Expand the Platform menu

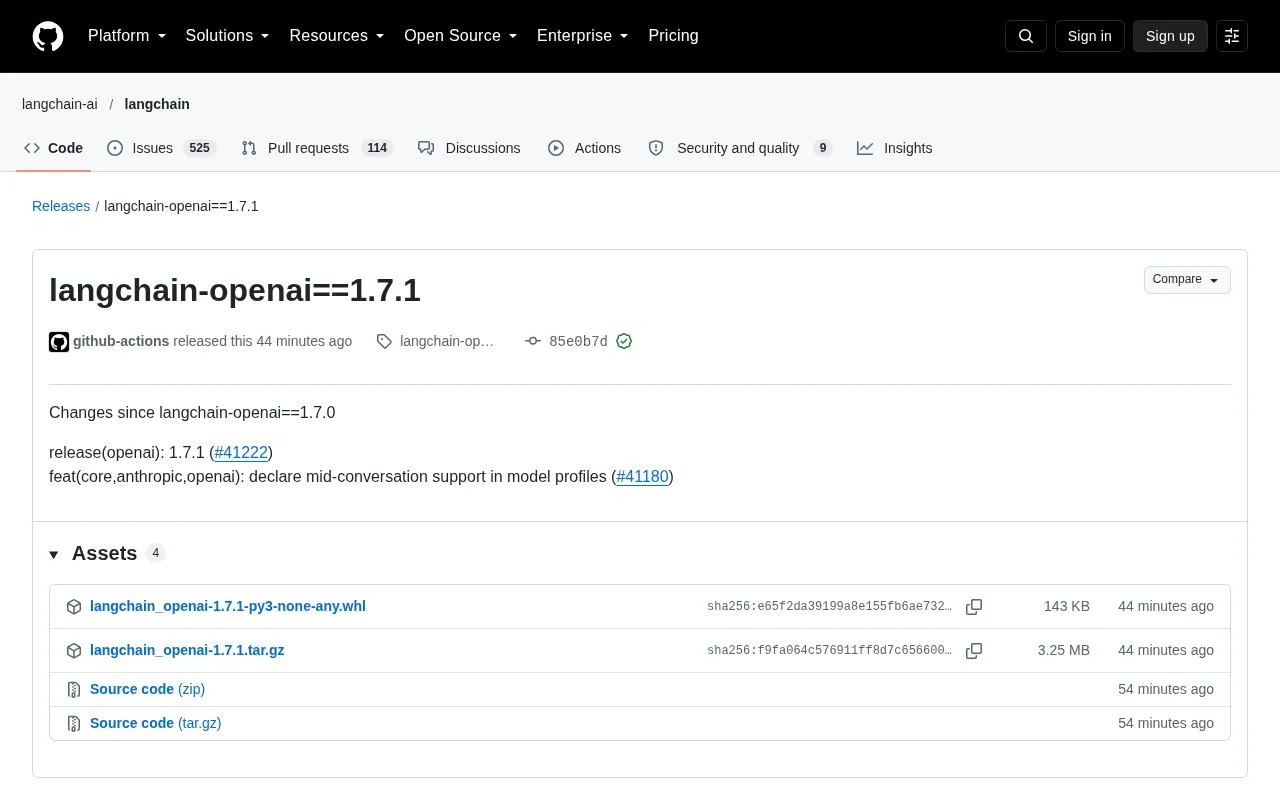127,36
